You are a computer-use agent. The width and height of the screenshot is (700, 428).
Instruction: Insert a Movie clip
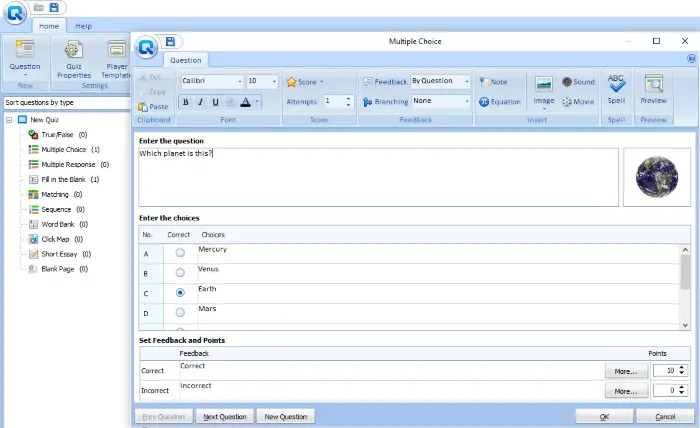pos(578,101)
